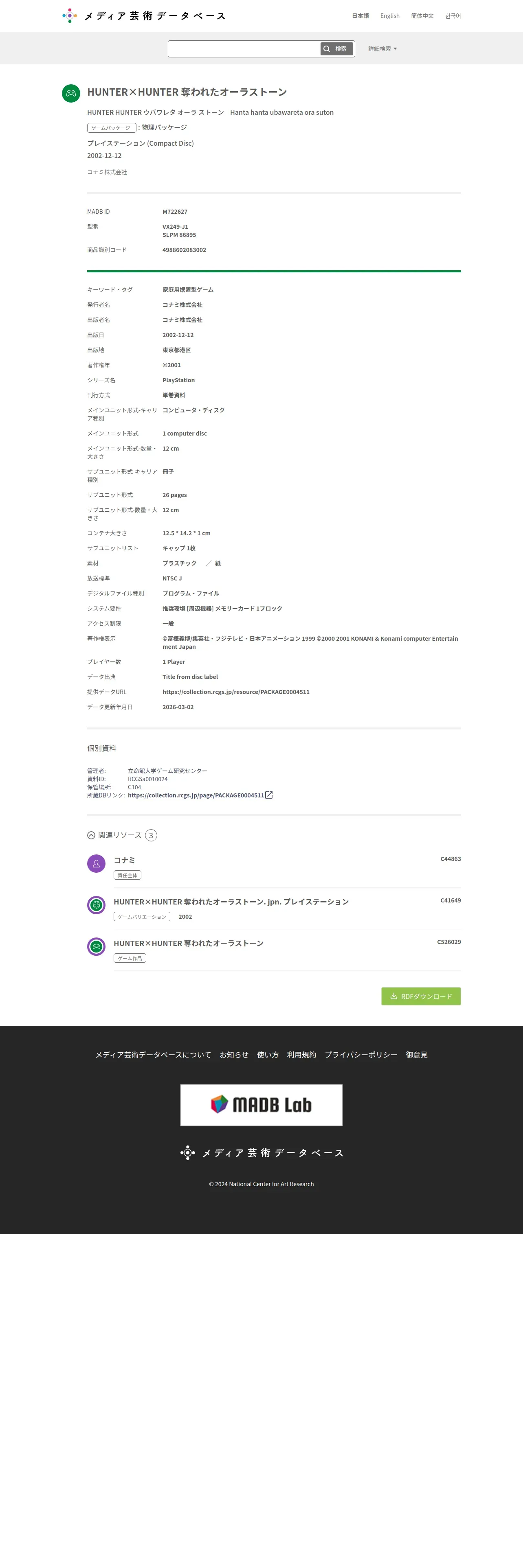Click 東京都港区 publication place
The width and height of the screenshot is (523, 1568).
pos(176,350)
